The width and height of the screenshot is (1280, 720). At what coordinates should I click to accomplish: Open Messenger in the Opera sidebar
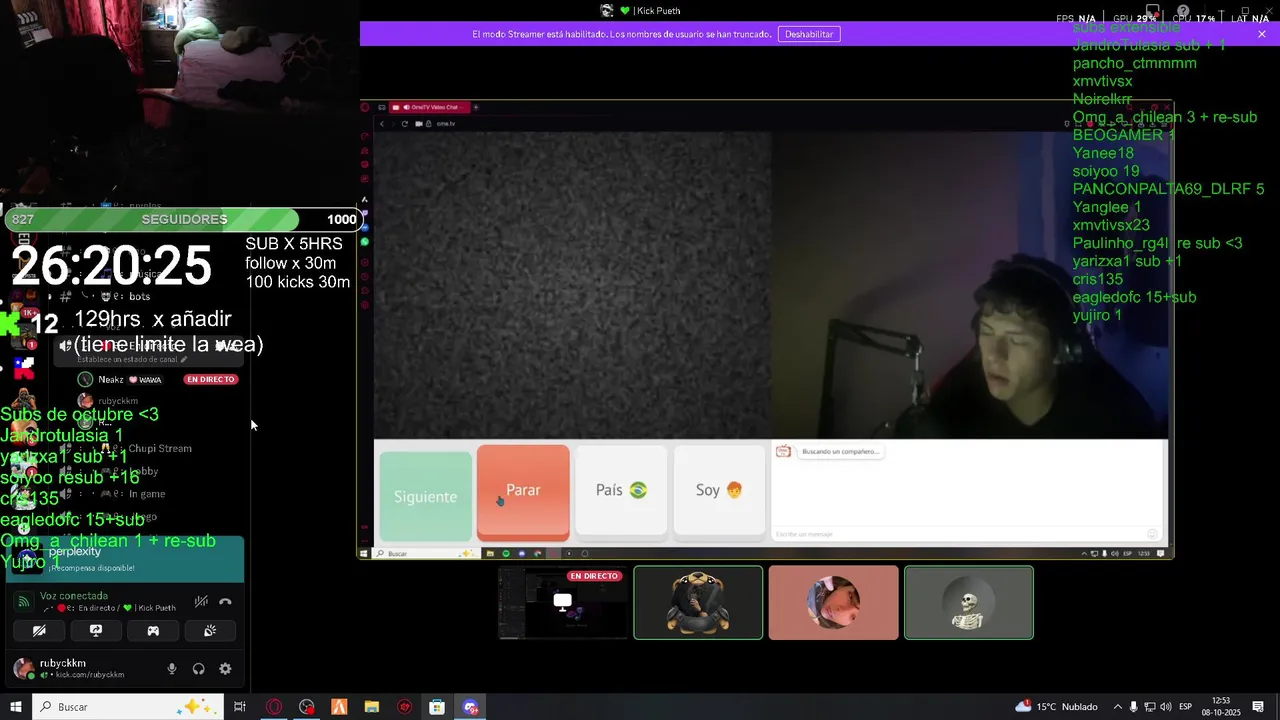(365, 228)
